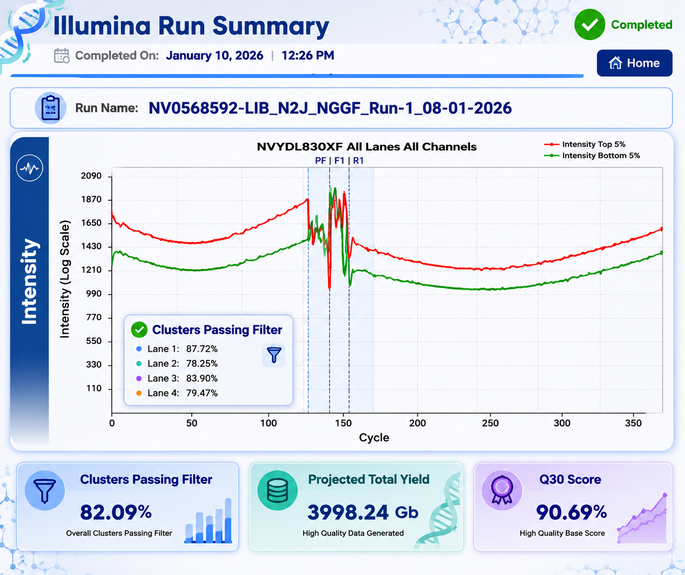Image resolution: width=685 pixels, height=575 pixels.
Task: Click the calendar icon beside Completed On
Action: (62, 56)
